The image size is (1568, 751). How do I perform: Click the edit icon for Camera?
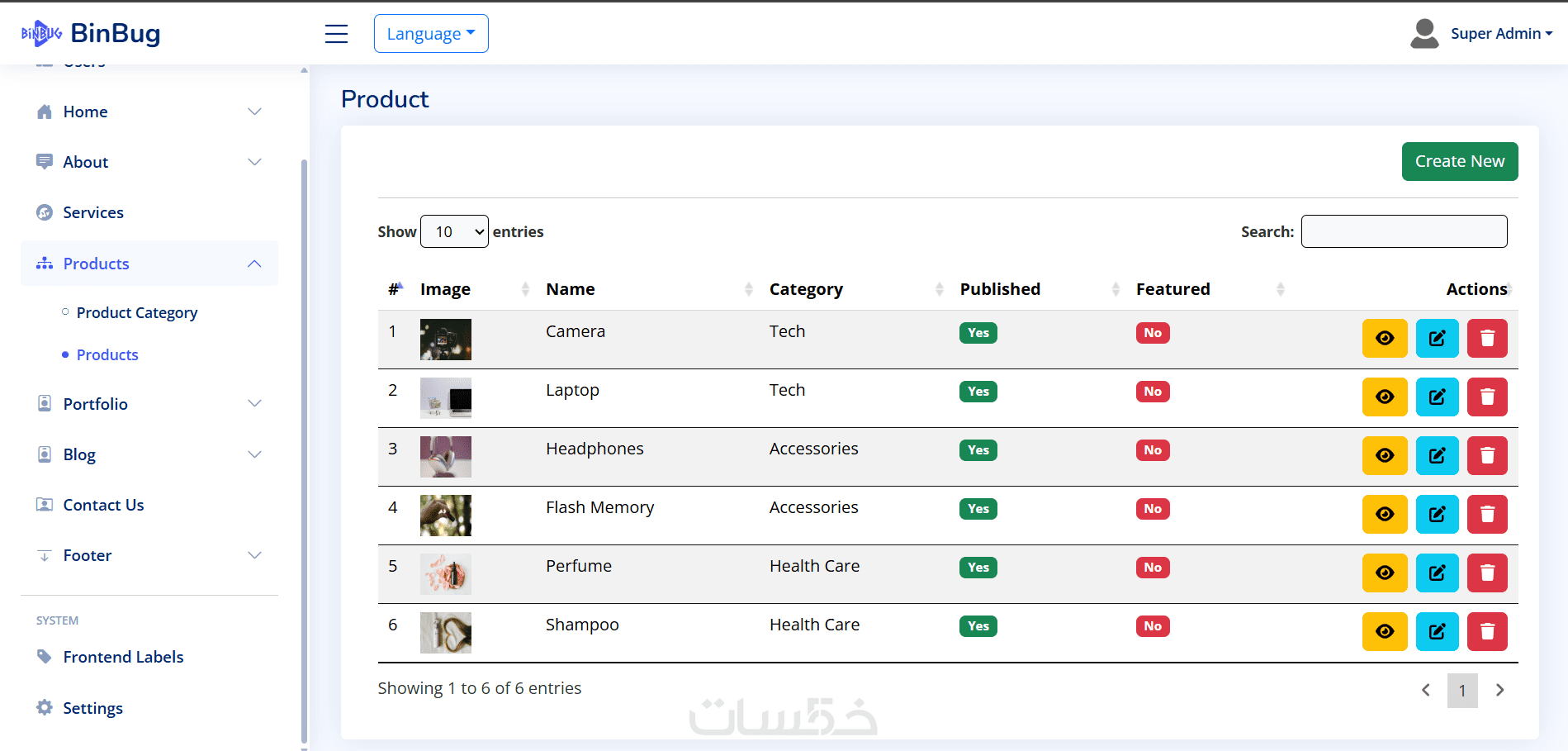point(1437,338)
